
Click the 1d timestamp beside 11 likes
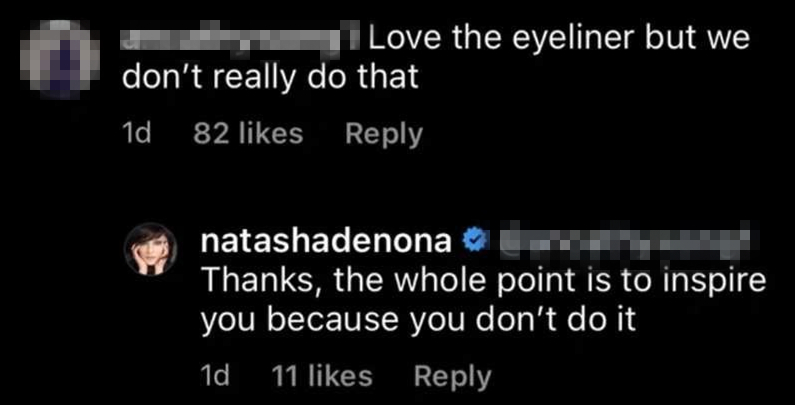(214, 376)
